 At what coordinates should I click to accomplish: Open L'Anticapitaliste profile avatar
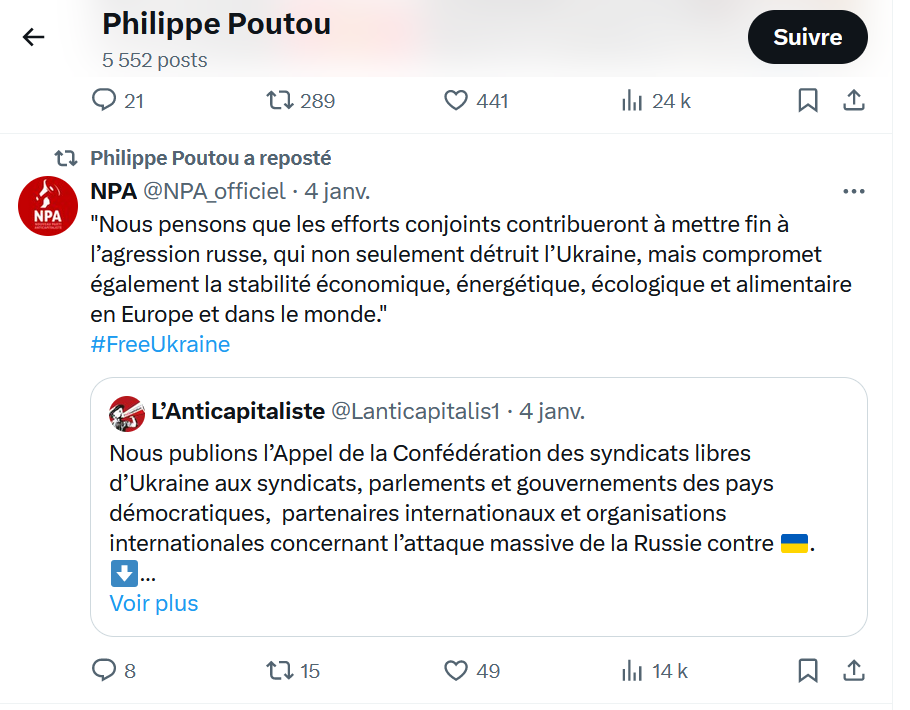click(x=127, y=413)
